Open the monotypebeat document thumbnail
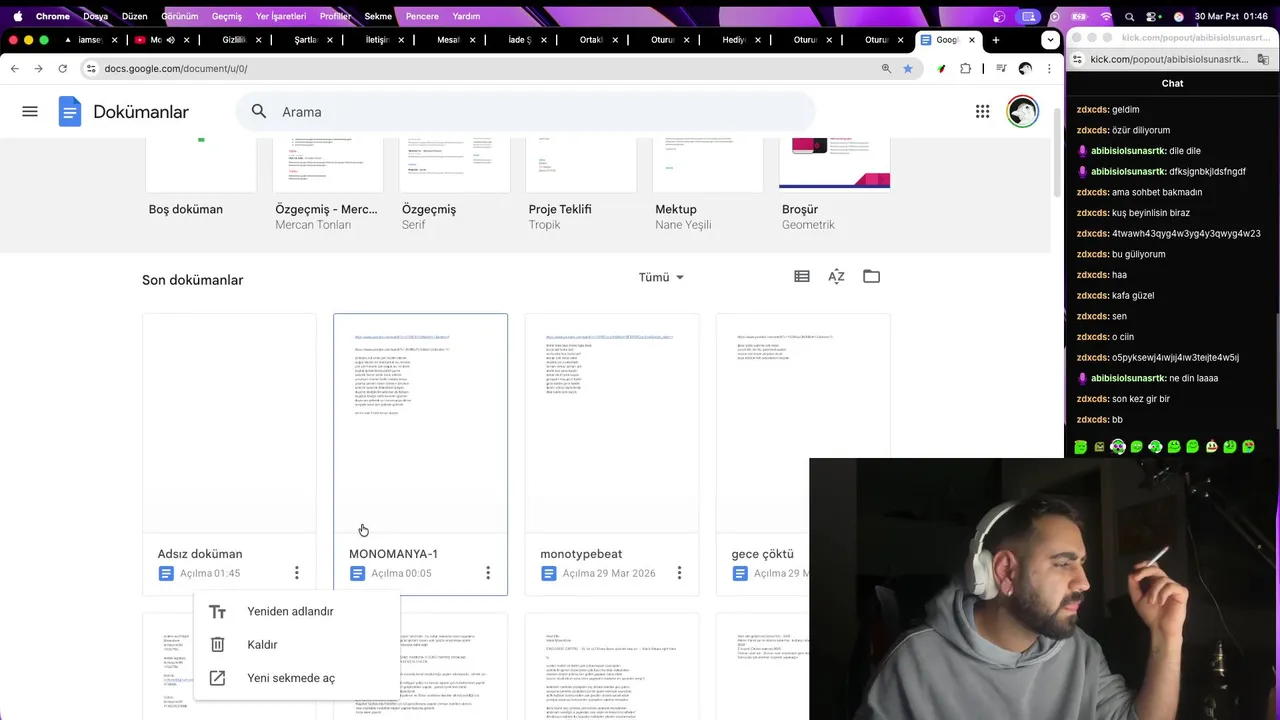The image size is (1280, 720). click(x=612, y=424)
